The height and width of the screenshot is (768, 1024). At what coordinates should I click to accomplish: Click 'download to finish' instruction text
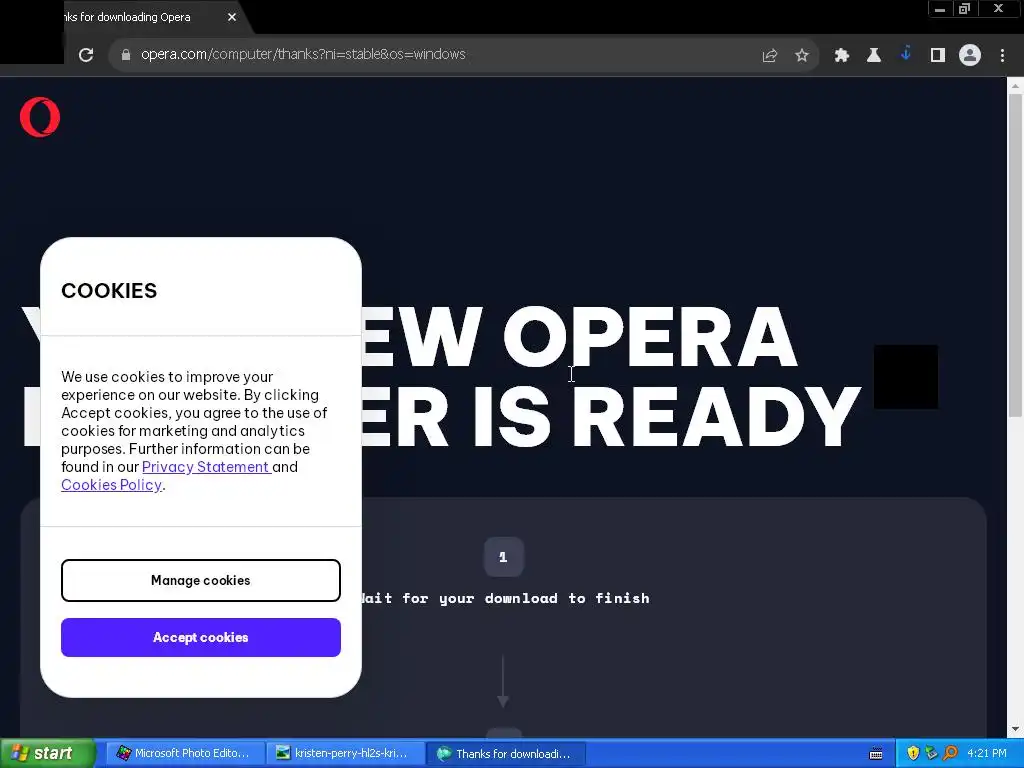tap(567, 598)
